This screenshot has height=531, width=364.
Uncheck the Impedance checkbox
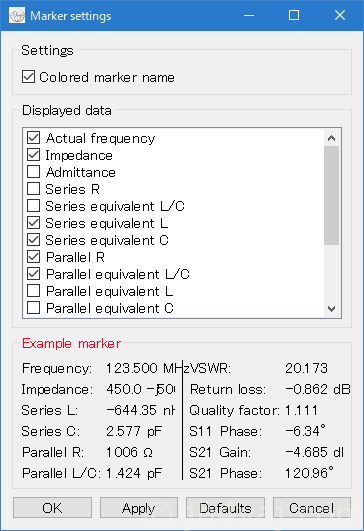coord(34,155)
